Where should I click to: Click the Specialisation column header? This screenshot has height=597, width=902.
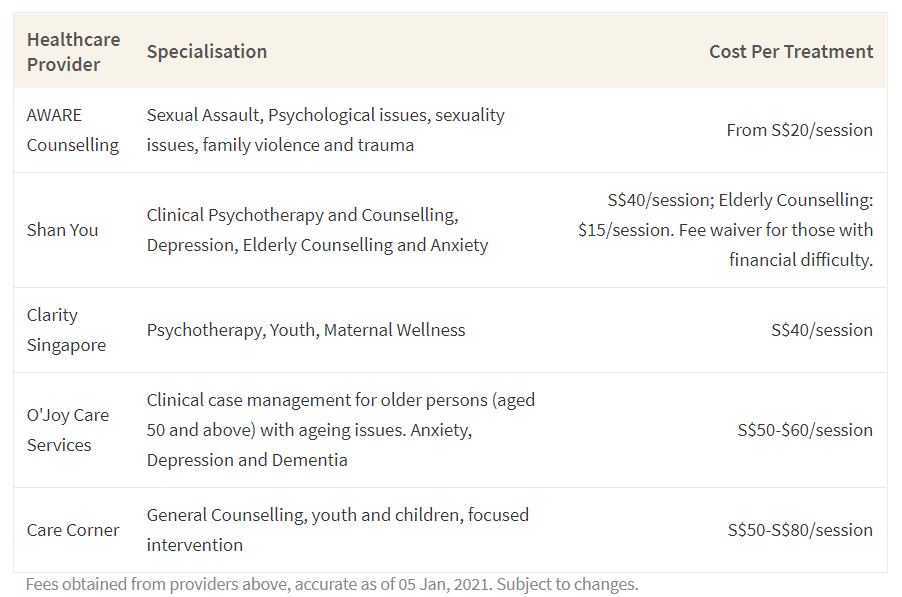click(x=206, y=52)
